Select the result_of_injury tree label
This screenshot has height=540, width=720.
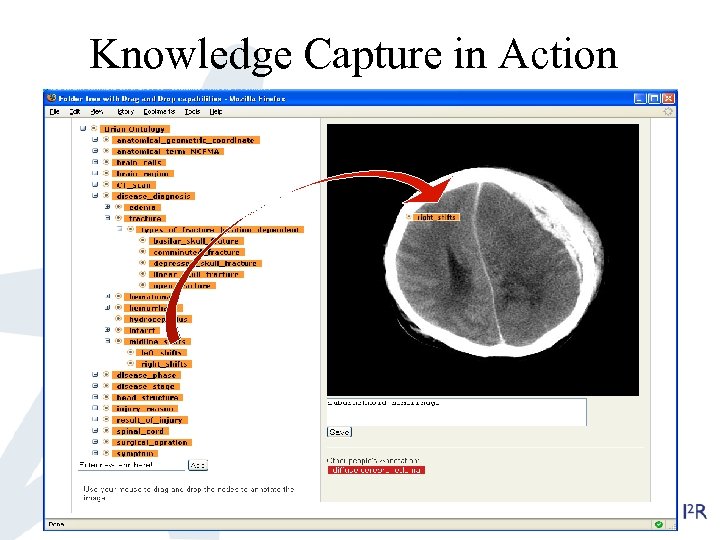(x=150, y=420)
